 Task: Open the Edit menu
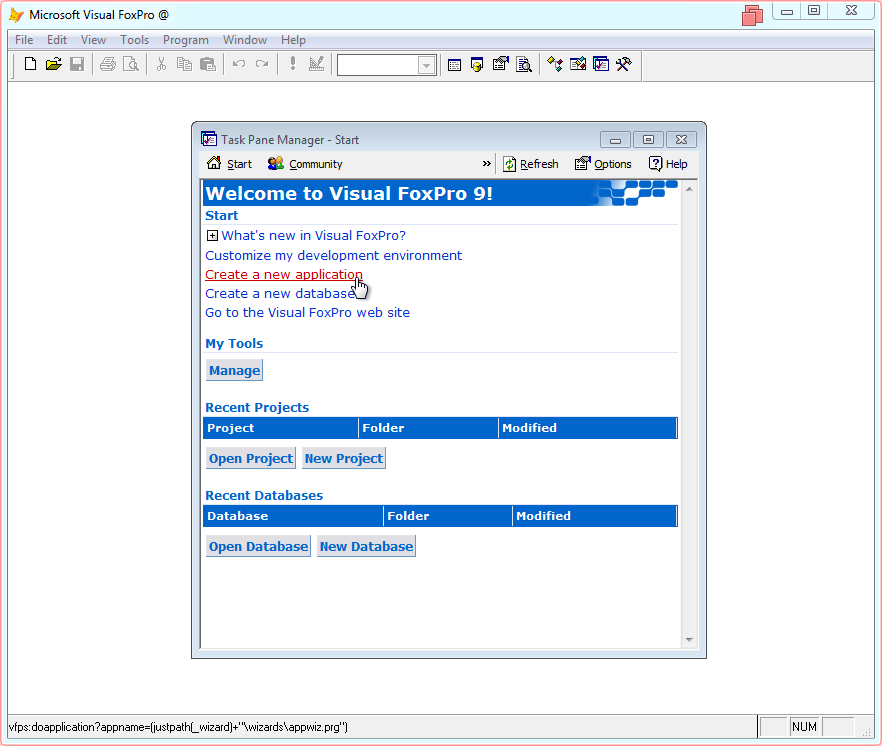57,40
